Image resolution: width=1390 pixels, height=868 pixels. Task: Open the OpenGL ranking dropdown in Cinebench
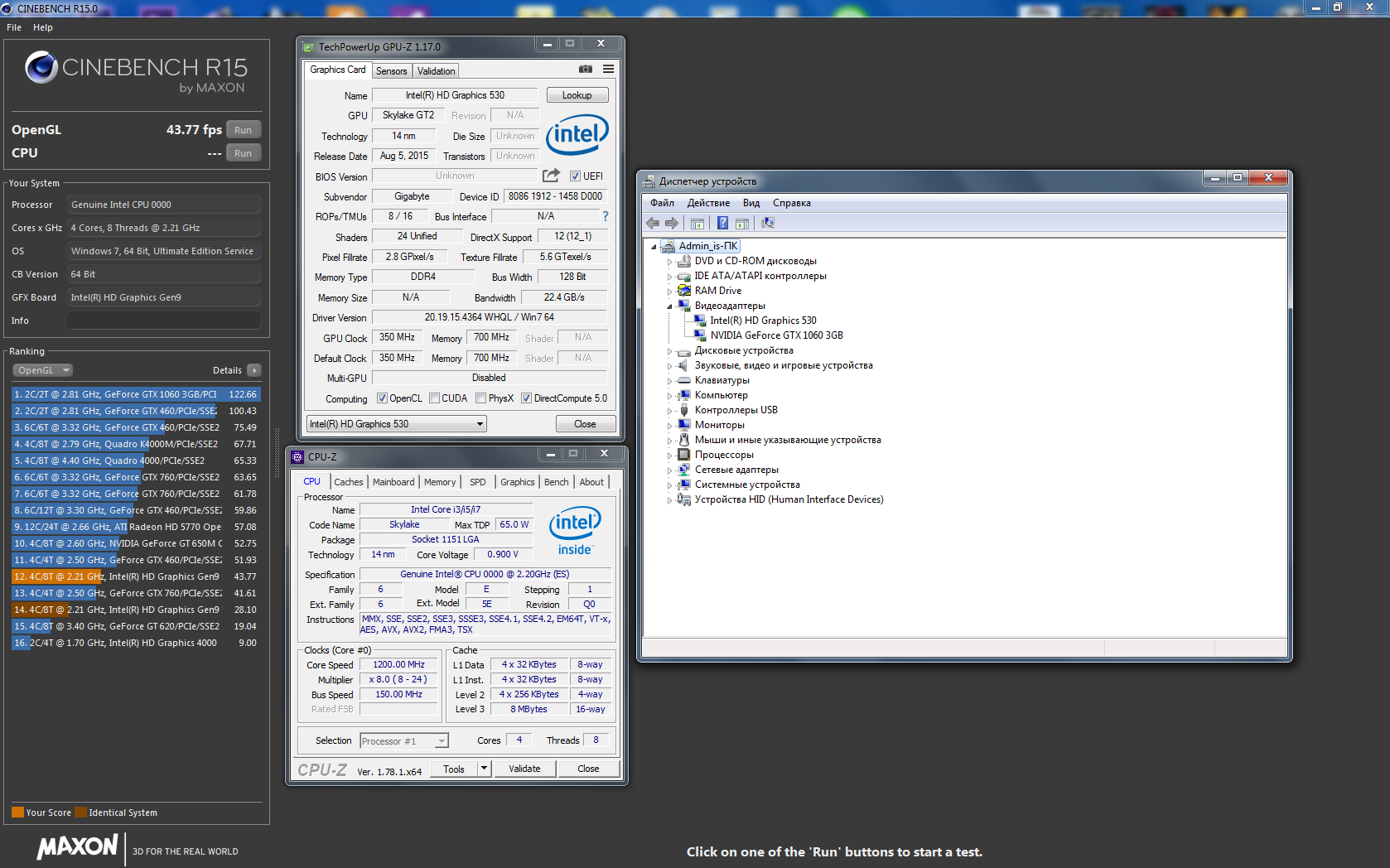(42, 370)
